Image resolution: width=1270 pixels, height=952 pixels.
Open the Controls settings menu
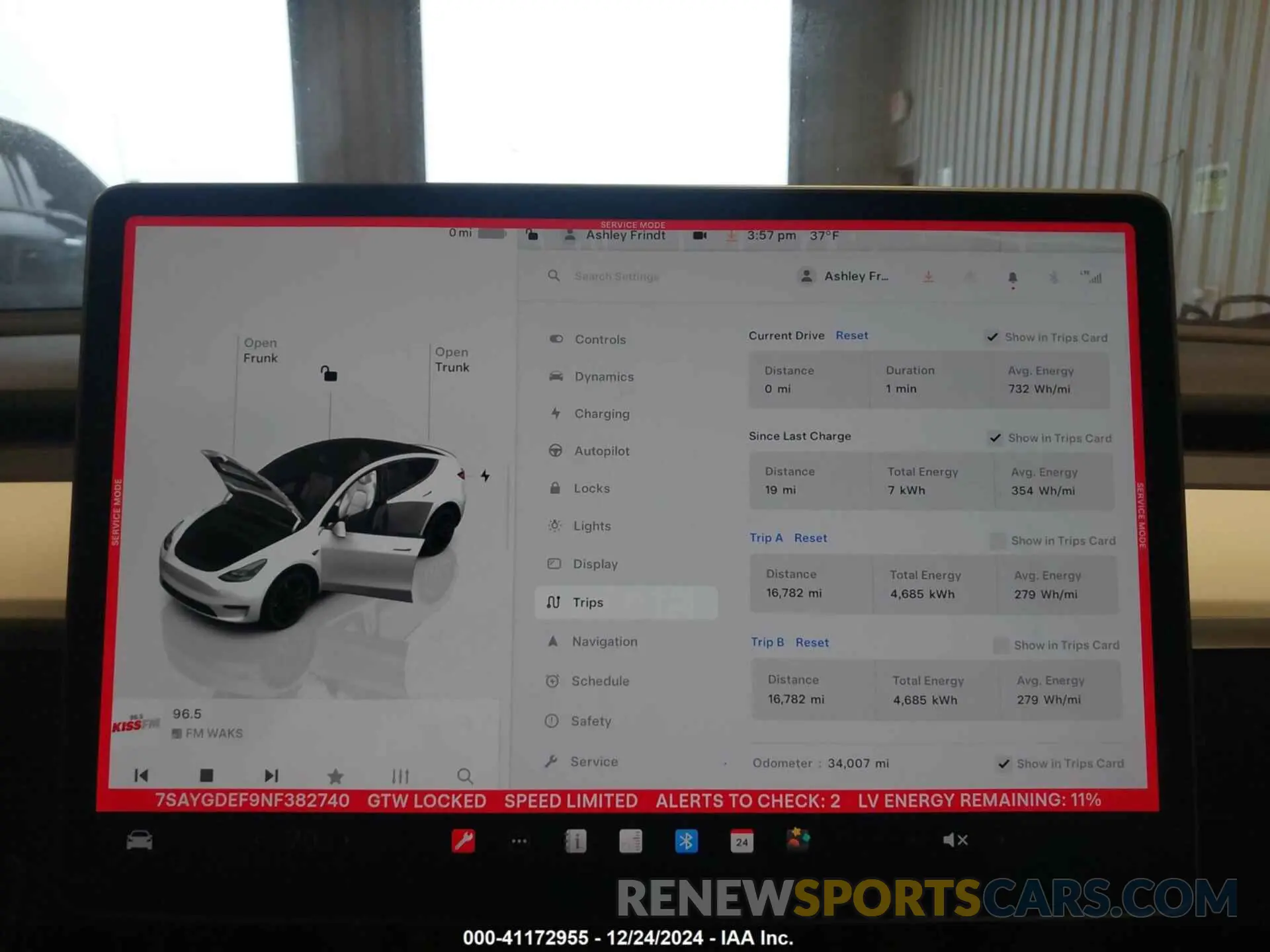[587, 339]
